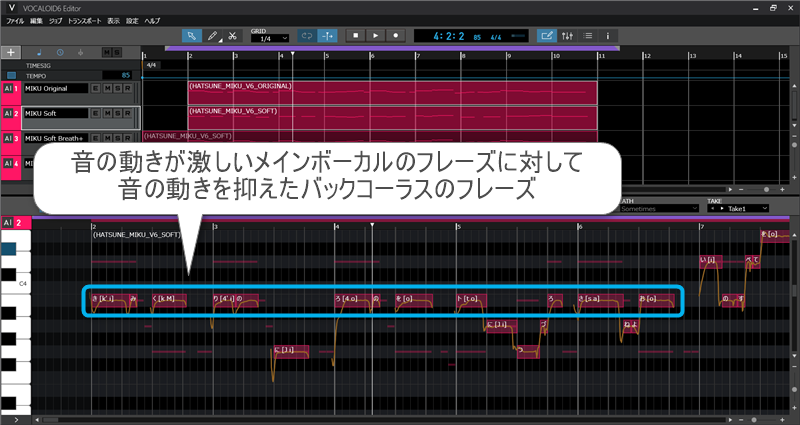Adjust piano roll horizontal zoom slider
This screenshot has width=800, height=425.
(753, 420)
